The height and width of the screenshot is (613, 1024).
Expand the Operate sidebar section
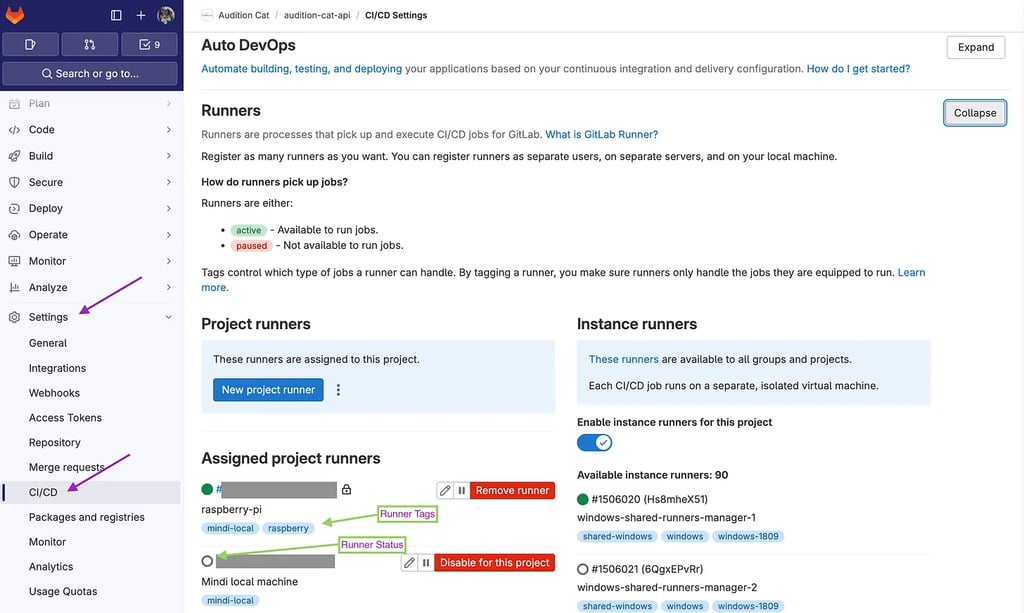click(50, 234)
